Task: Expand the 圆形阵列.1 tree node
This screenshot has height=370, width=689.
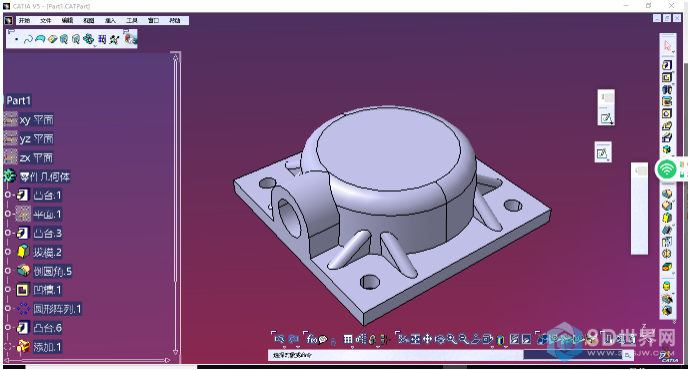Action: click(7, 308)
